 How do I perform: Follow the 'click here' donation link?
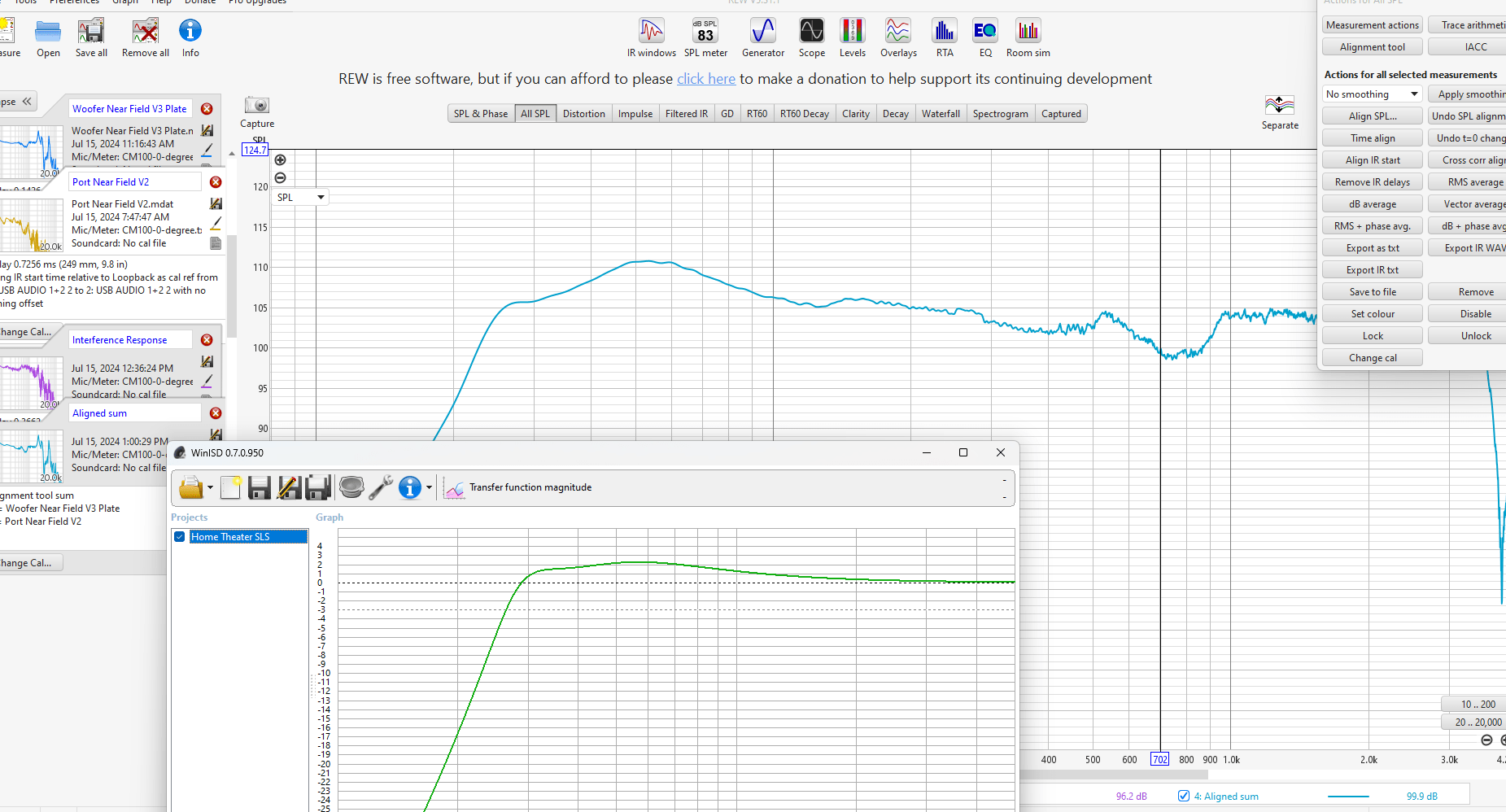pyautogui.click(x=706, y=79)
